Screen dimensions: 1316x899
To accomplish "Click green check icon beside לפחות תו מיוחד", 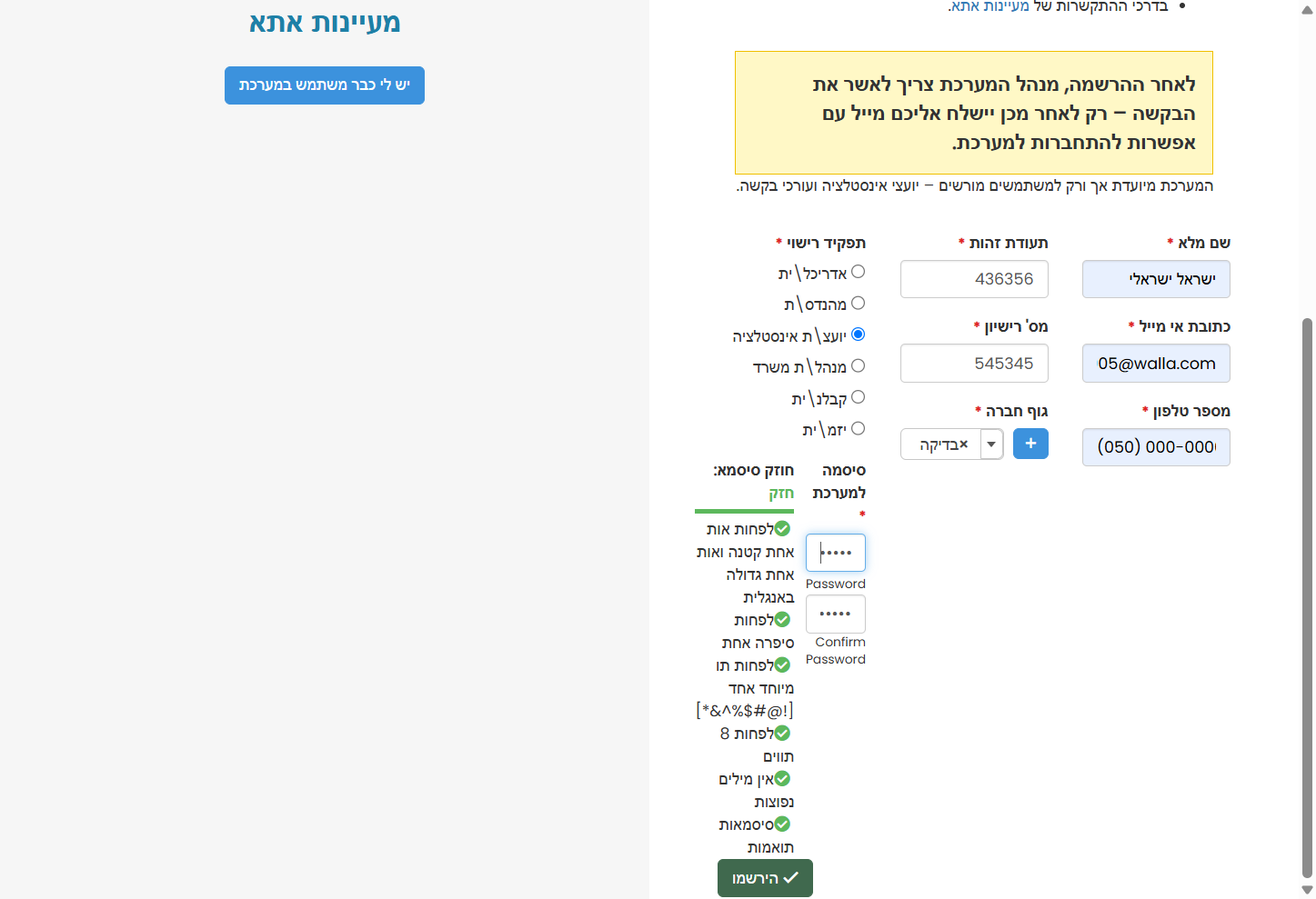I will 782,664.
